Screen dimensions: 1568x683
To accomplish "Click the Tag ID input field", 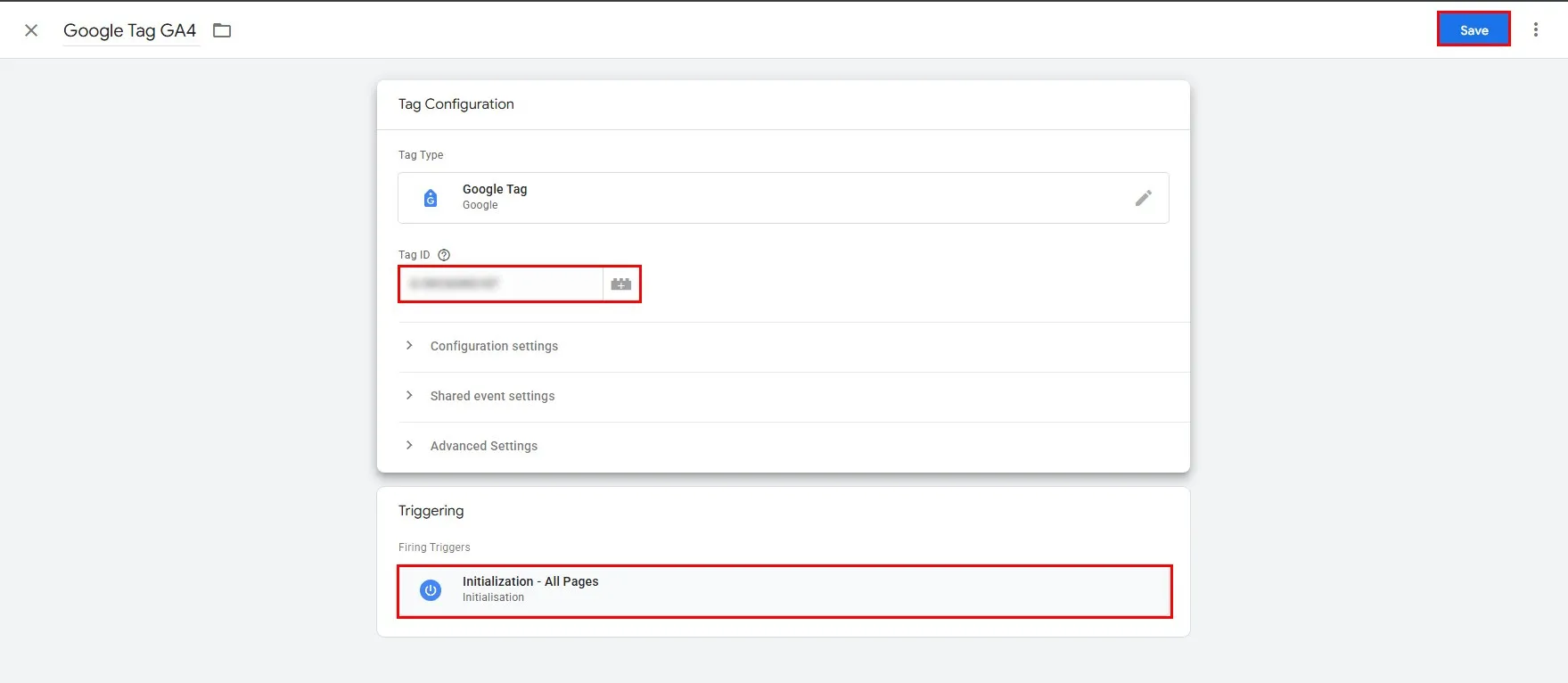I will pos(500,284).
